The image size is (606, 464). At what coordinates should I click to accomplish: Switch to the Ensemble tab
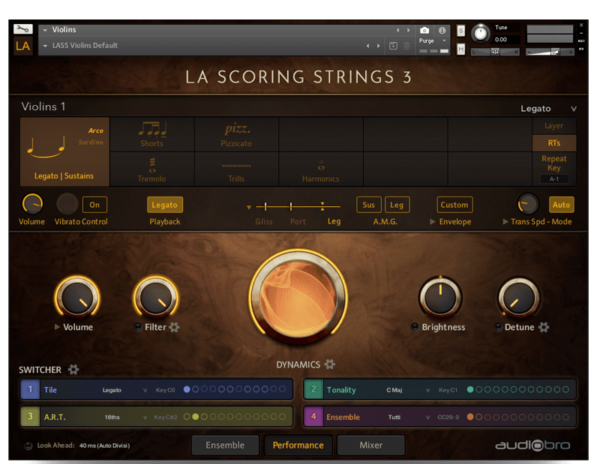pyautogui.click(x=225, y=445)
